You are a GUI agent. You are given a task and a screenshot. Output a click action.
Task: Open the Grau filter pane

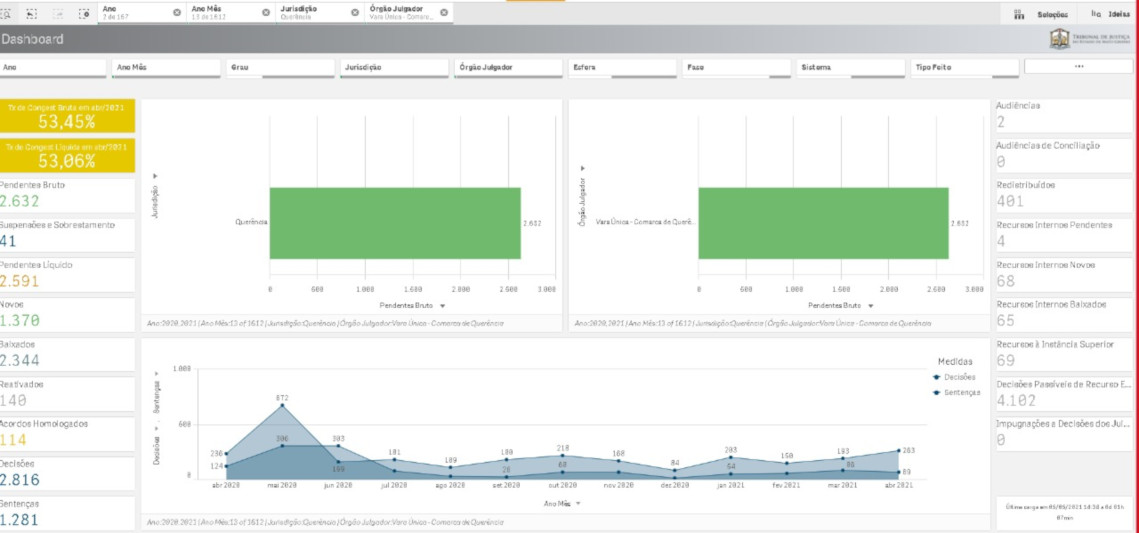[281, 68]
